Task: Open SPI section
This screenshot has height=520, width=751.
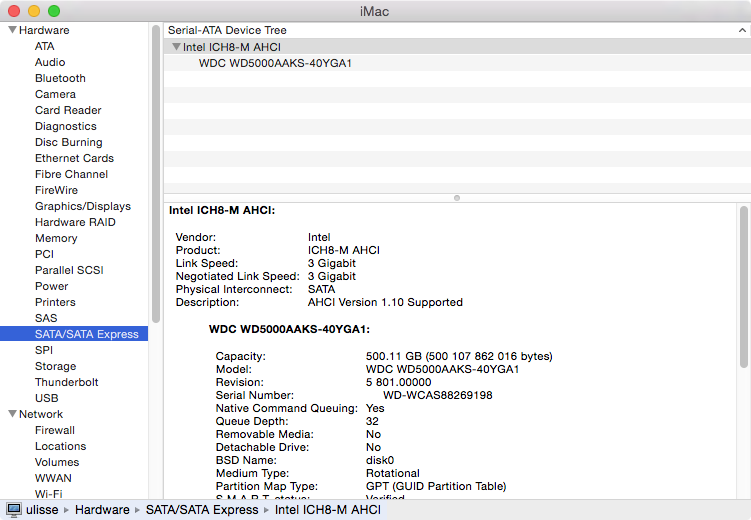Action: (x=44, y=350)
